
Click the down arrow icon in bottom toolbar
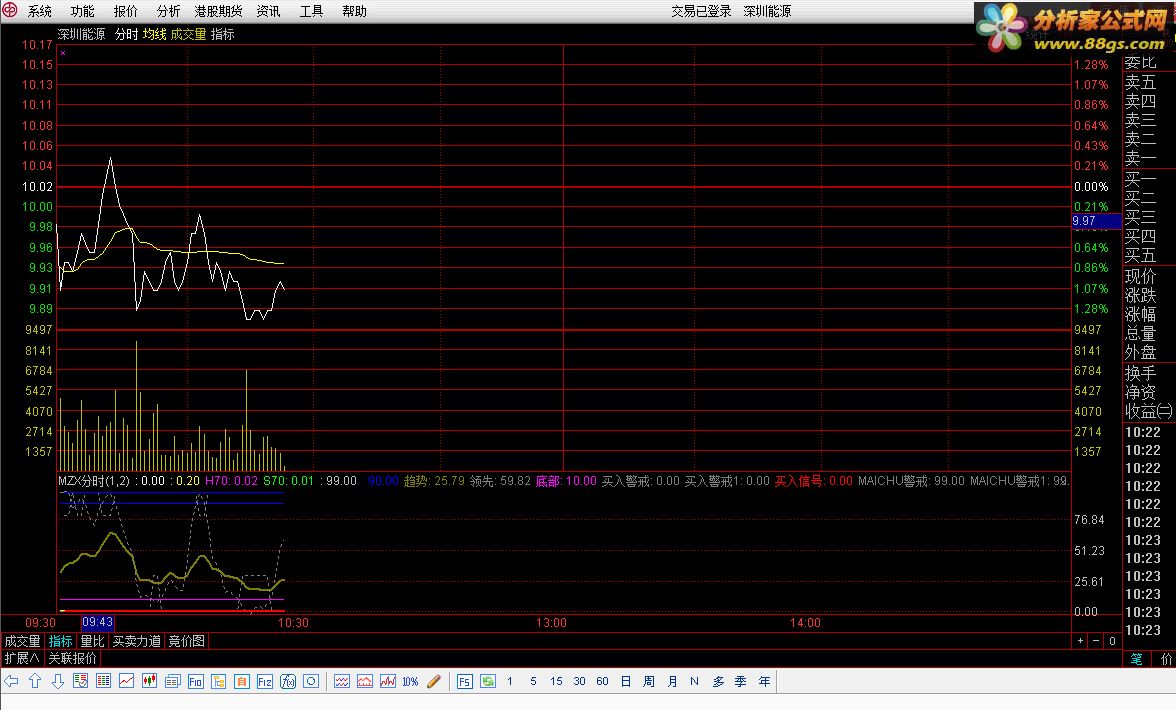[58, 681]
